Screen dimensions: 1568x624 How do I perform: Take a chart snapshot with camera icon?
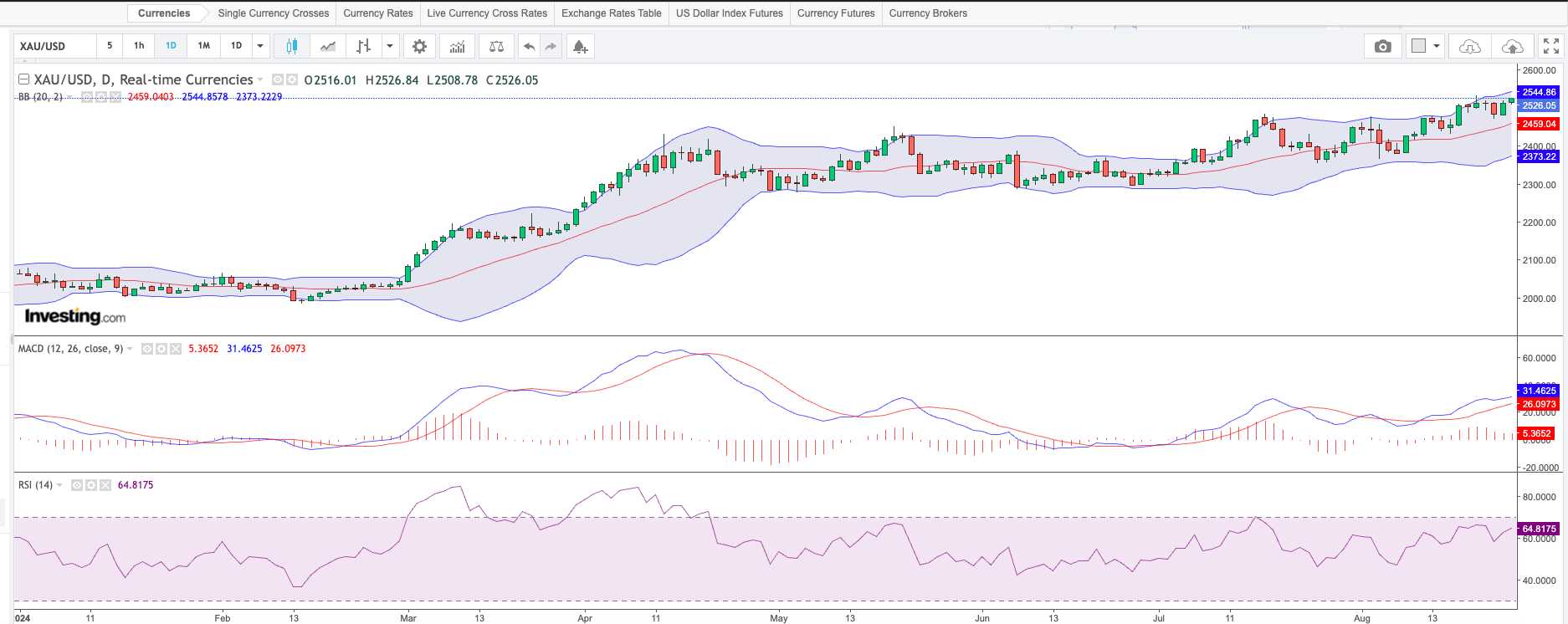(x=1382, y=47)
